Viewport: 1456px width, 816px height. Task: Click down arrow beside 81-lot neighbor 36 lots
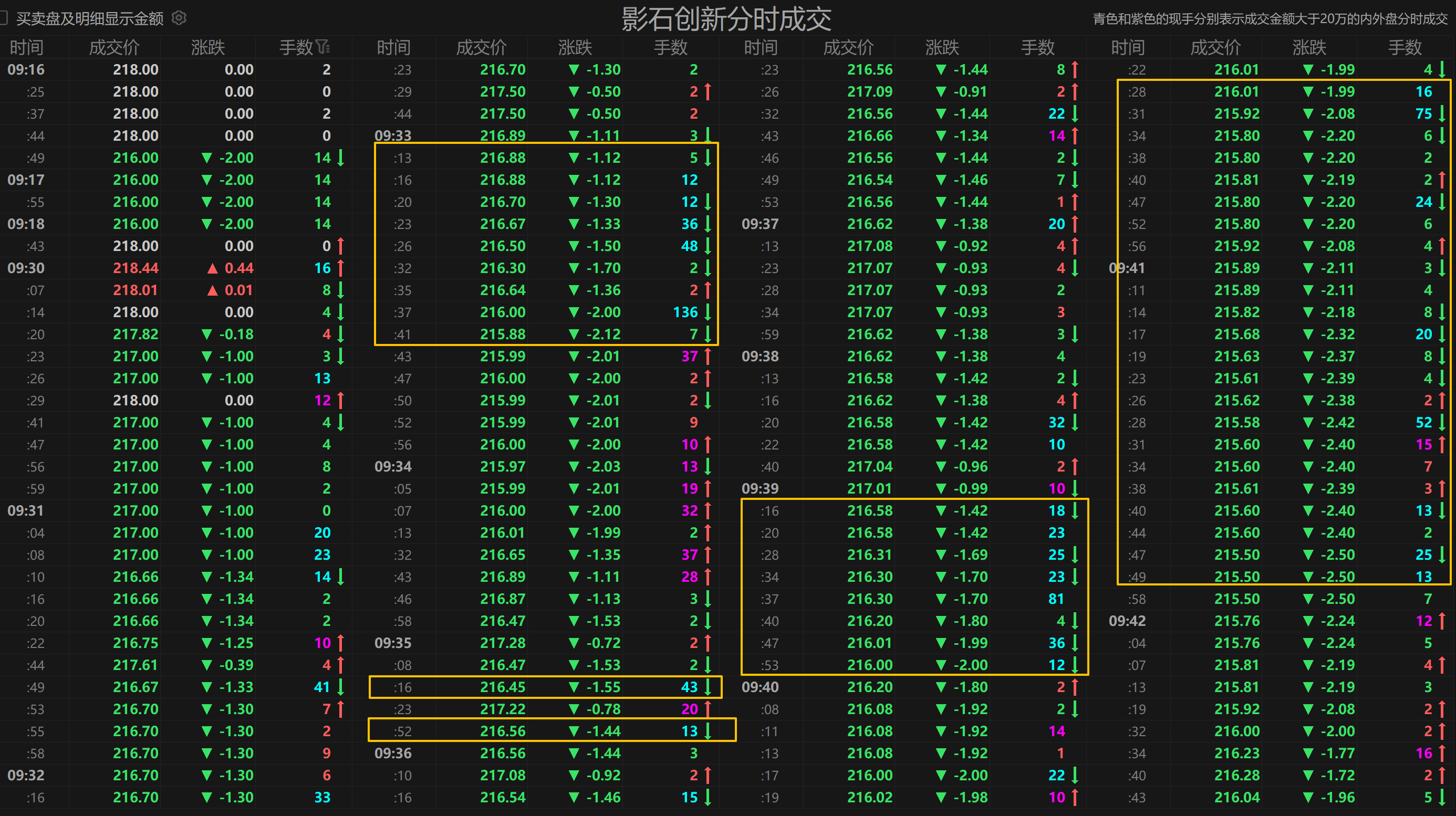coord(1075,643)
